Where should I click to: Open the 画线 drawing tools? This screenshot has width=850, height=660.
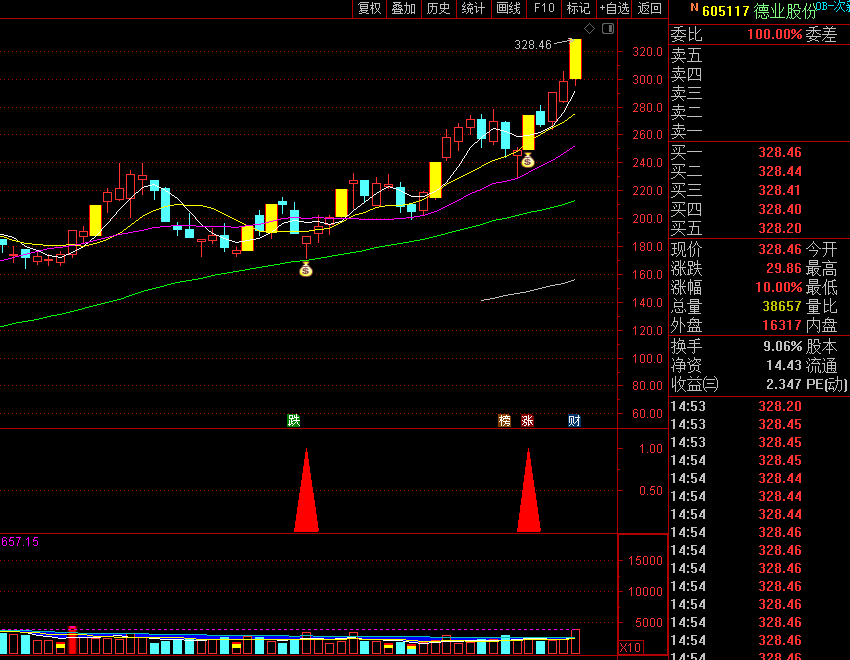coord(508,8)
